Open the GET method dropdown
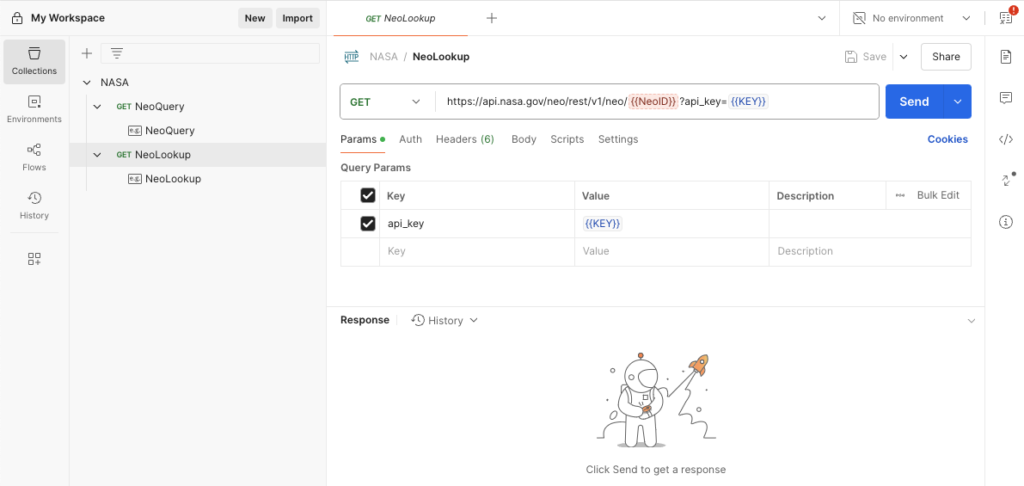This screenshot has width=1024, height=486. [x=386, y=101]
